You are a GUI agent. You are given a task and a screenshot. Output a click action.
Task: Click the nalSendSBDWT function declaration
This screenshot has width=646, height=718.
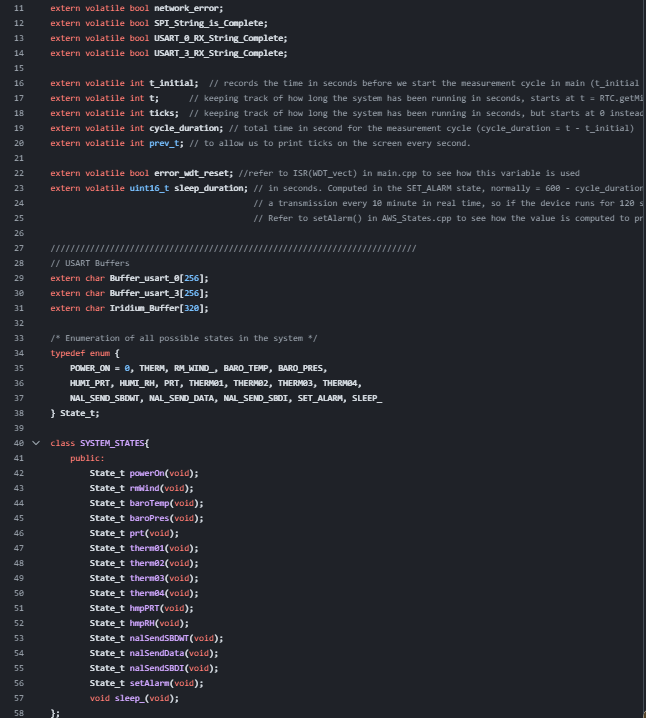click(x=157, y=638)
